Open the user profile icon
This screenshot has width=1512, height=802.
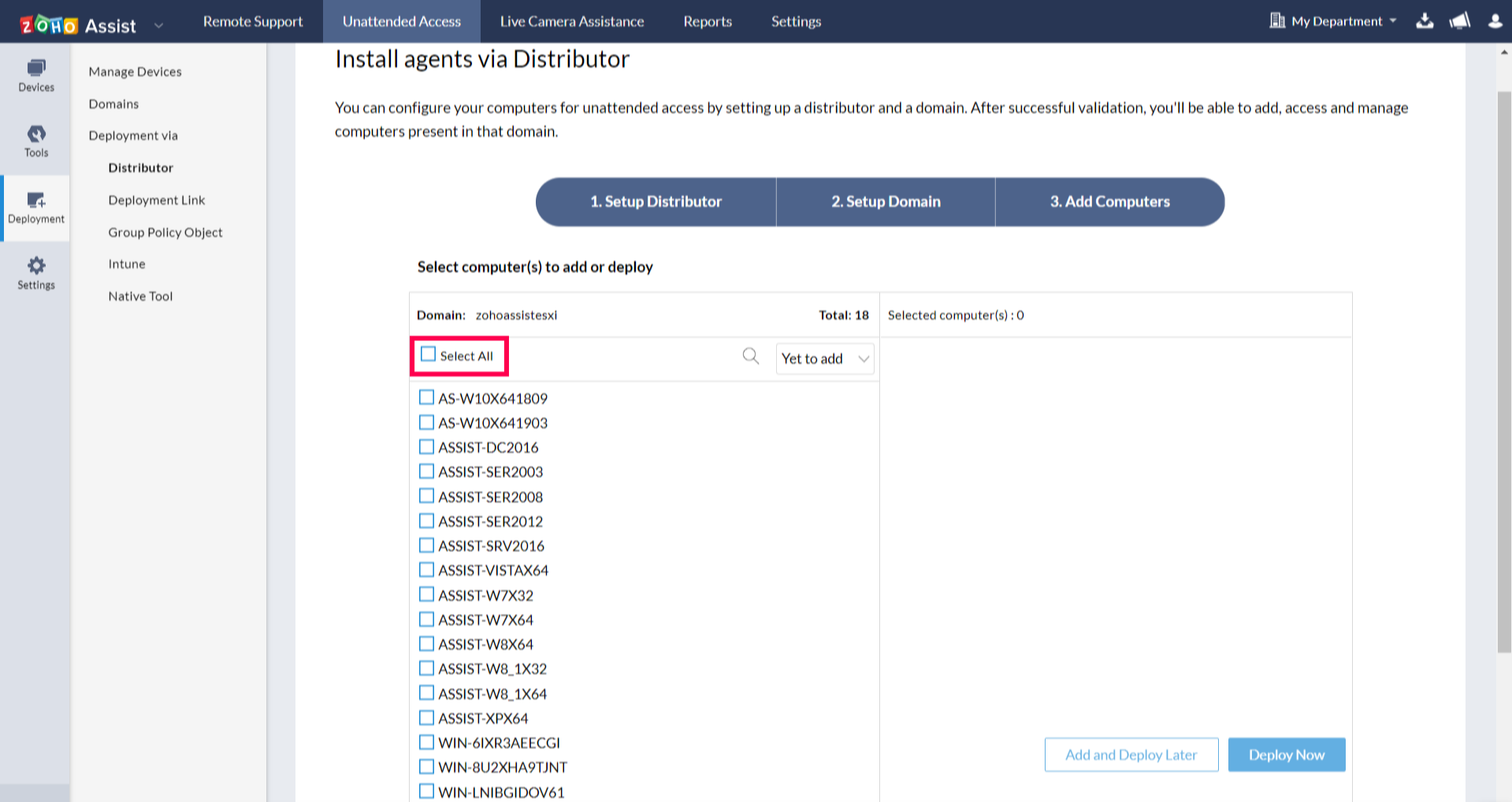[1495, 21]
